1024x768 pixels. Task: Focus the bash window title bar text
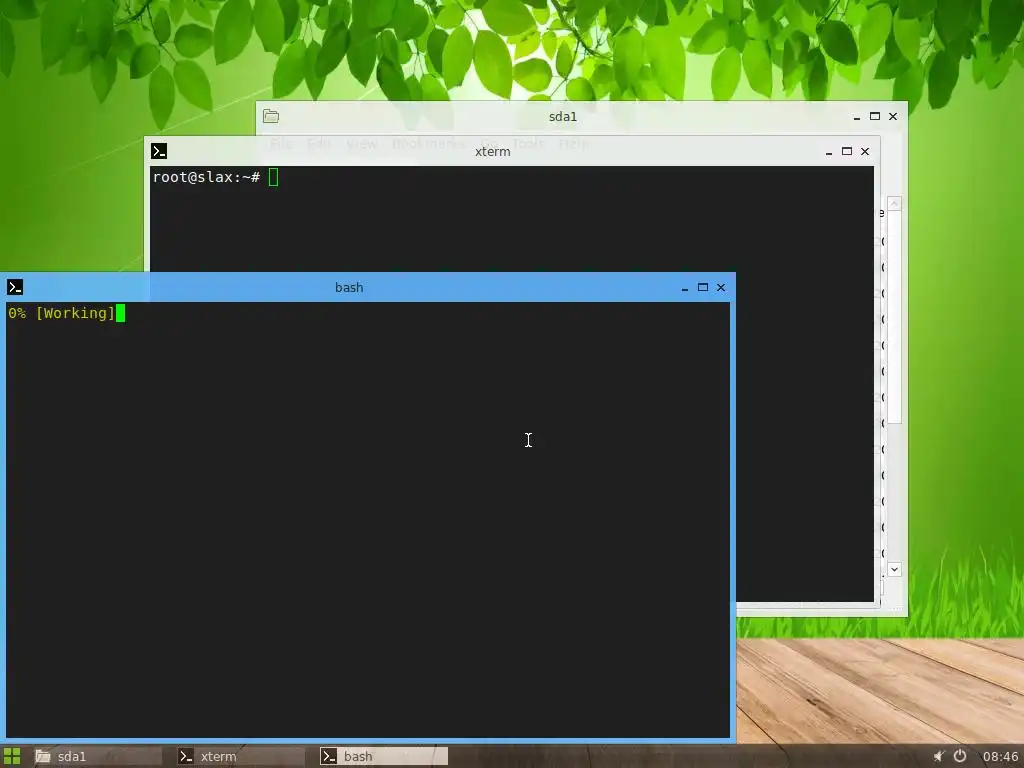tap(349, 287)
